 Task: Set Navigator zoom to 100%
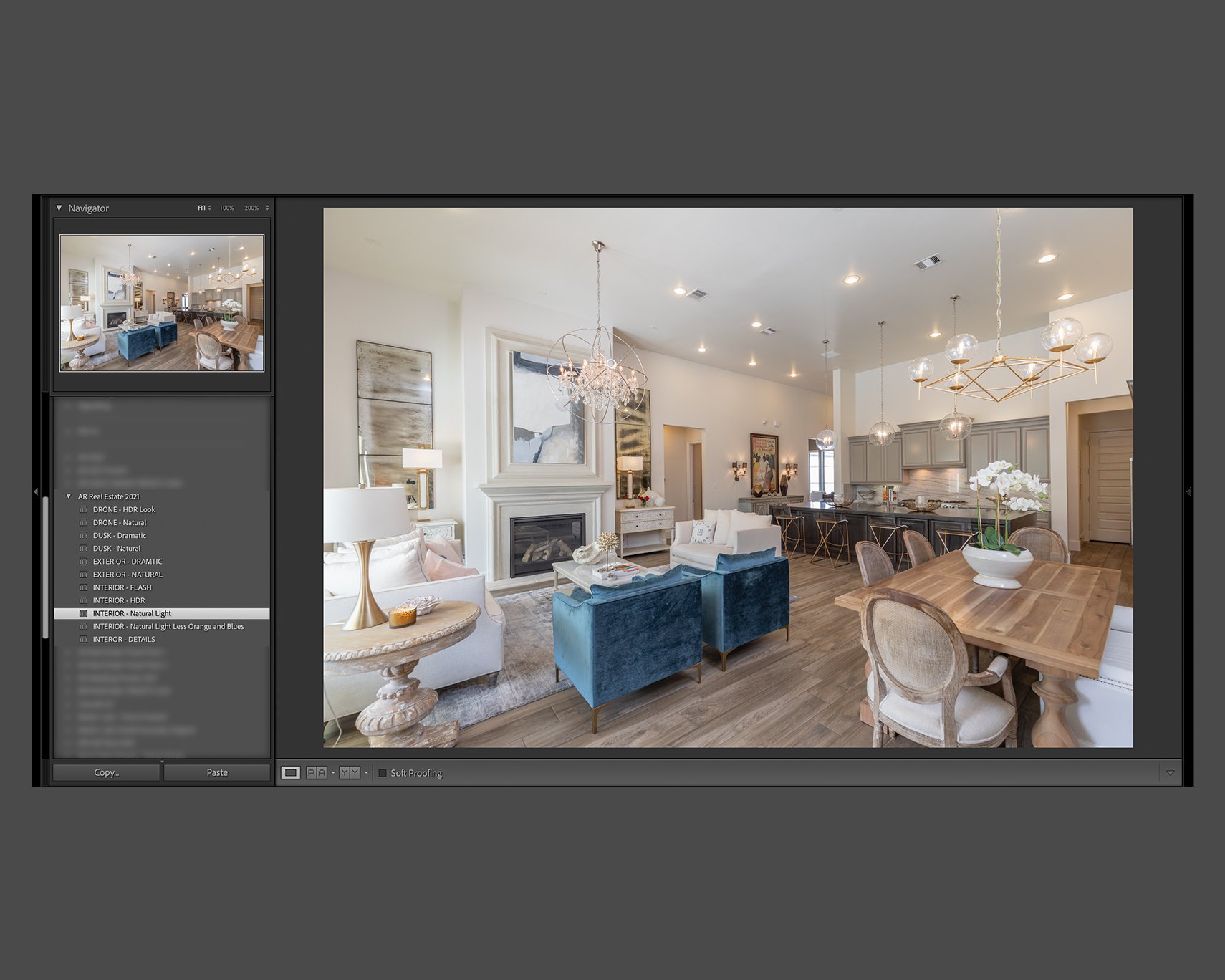click(x=226, y=208)
